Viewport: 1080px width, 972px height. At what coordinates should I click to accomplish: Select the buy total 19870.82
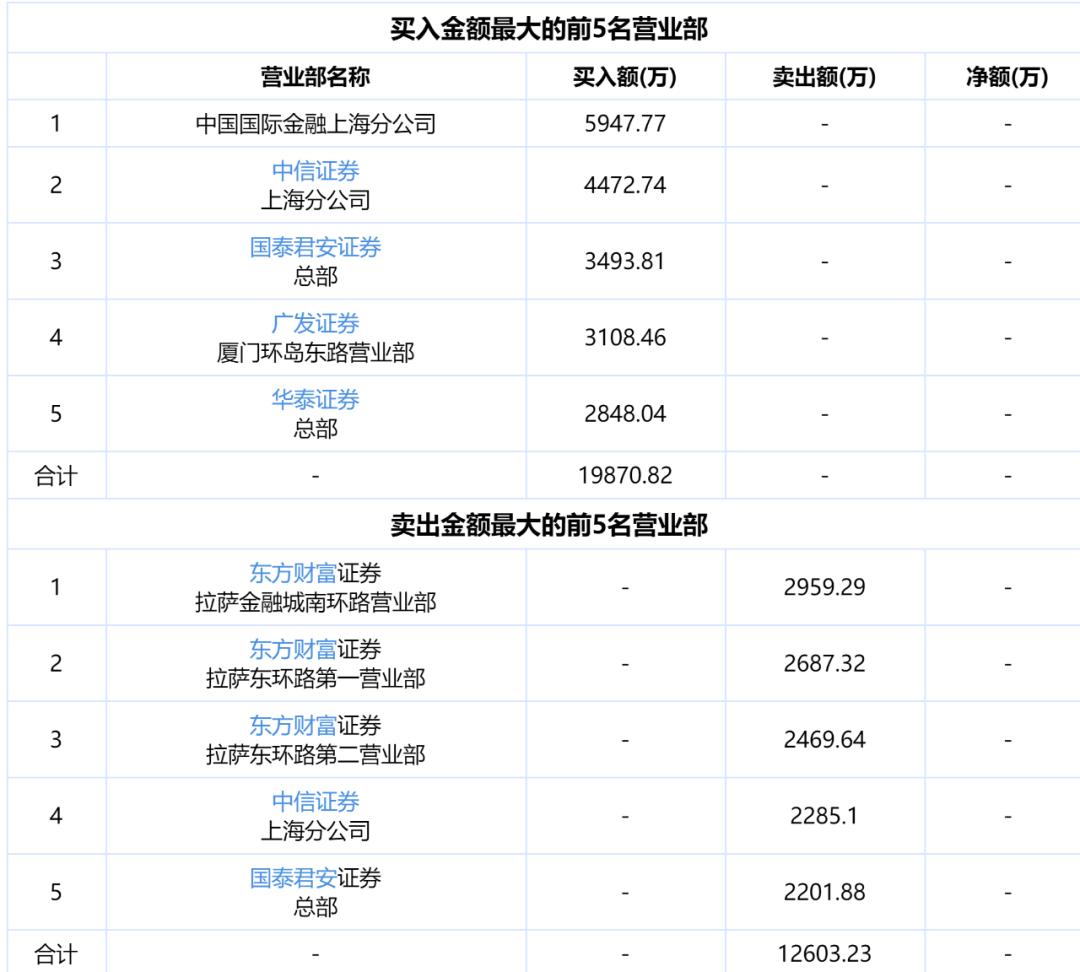pyautogui.click(x=625, y=475)
